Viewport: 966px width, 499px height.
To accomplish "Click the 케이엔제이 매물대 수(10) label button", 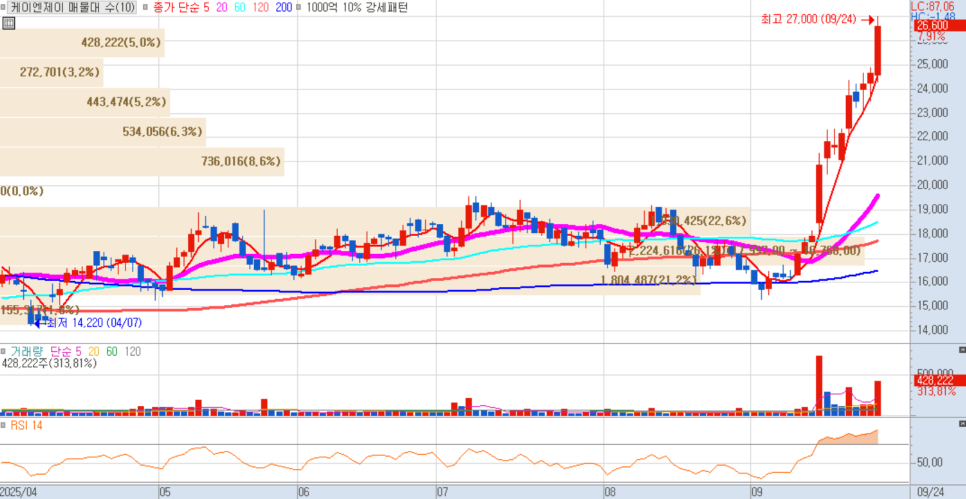I will 73,8.
